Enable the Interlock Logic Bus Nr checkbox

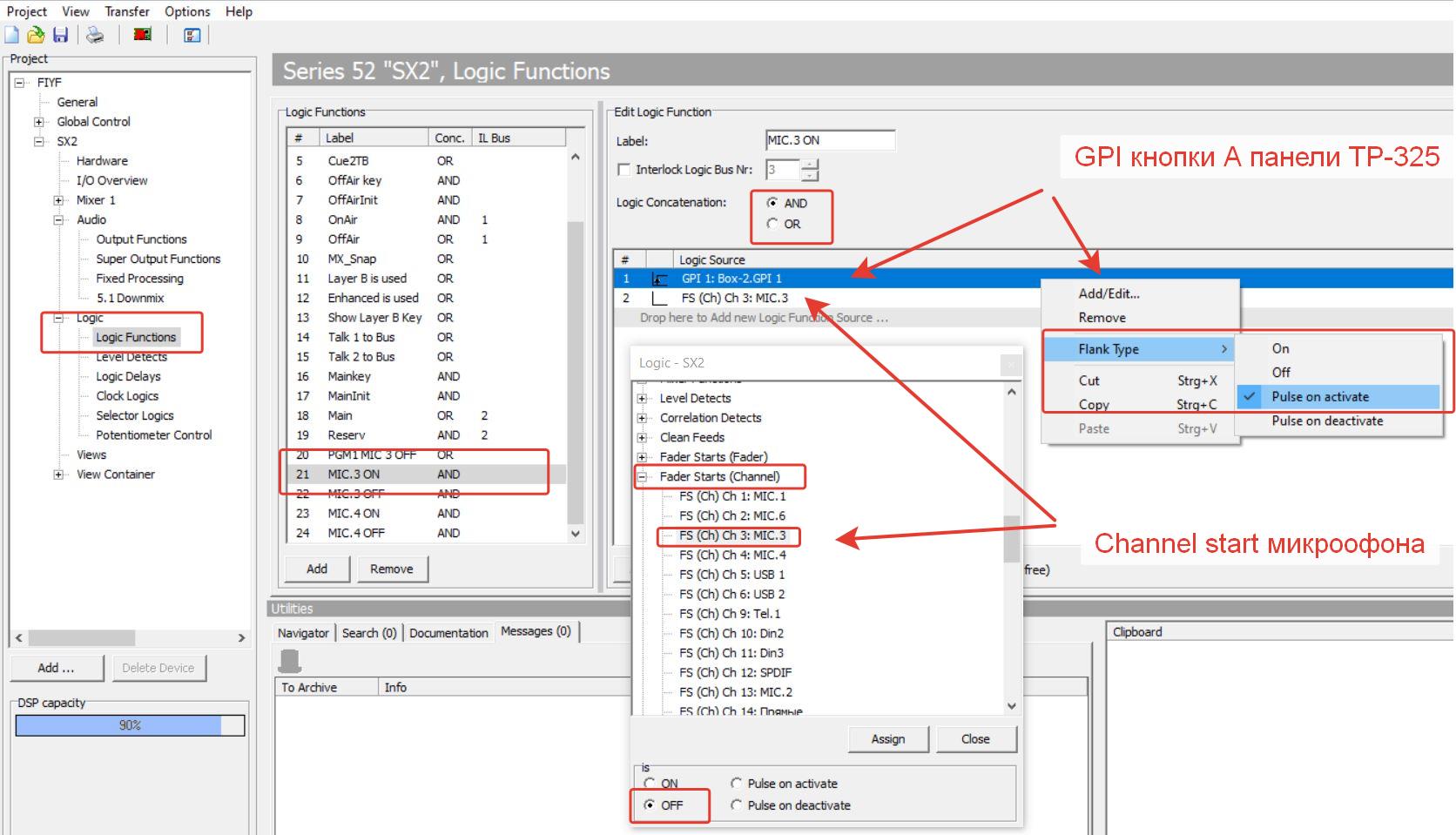click(624, 170)
